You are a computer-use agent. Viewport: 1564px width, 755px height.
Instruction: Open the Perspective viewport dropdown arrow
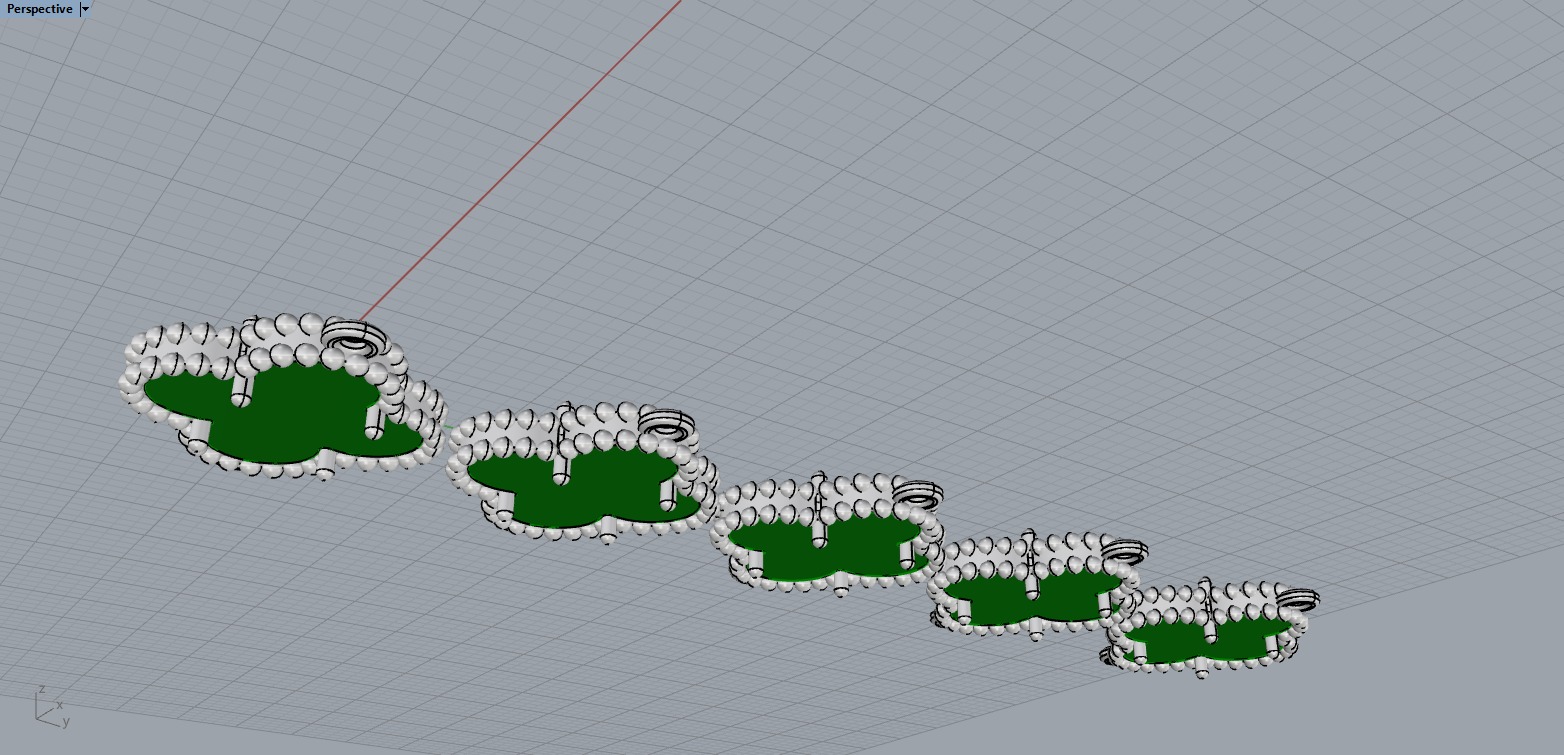pyautogui.click(x=85, y=9)
